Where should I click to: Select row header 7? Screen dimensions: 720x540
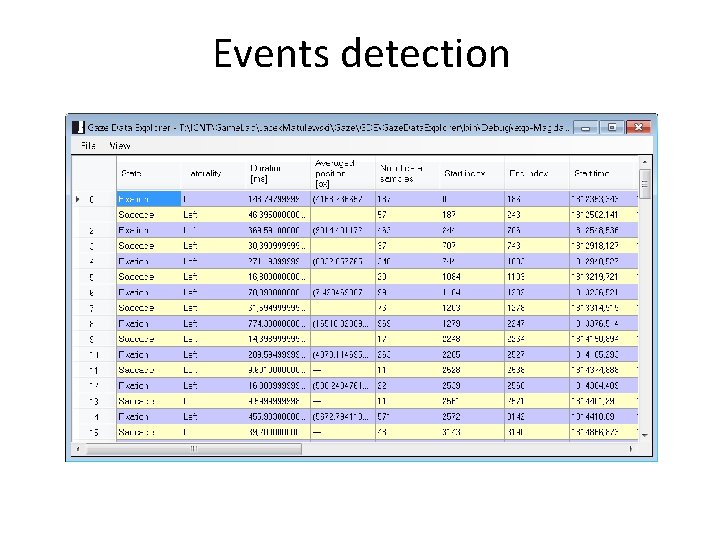(94, 308)
